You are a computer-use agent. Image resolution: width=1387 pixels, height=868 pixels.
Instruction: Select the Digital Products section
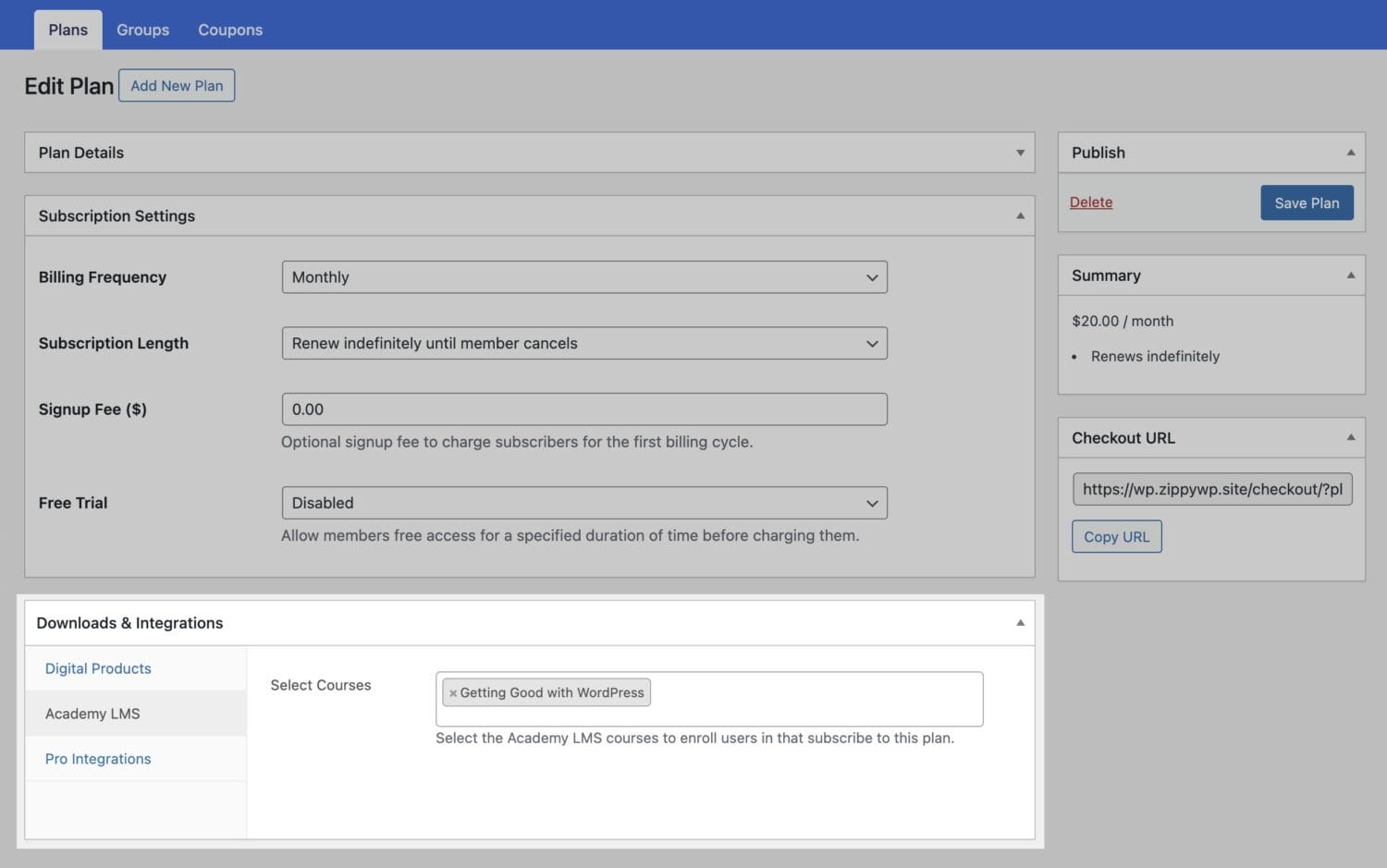[x=136, y=668]
